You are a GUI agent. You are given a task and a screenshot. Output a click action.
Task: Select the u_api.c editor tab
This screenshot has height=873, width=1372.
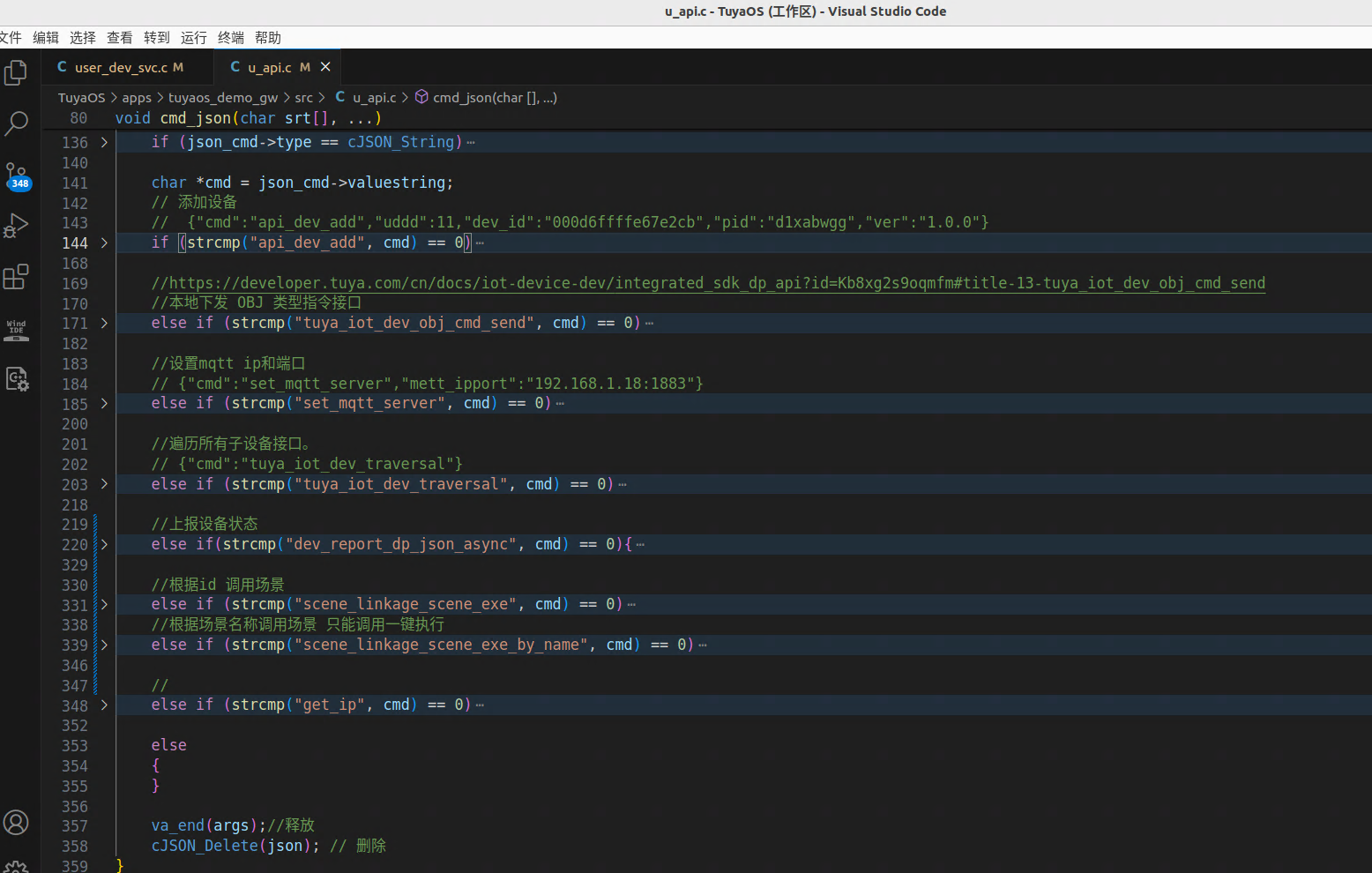[278, 67]
